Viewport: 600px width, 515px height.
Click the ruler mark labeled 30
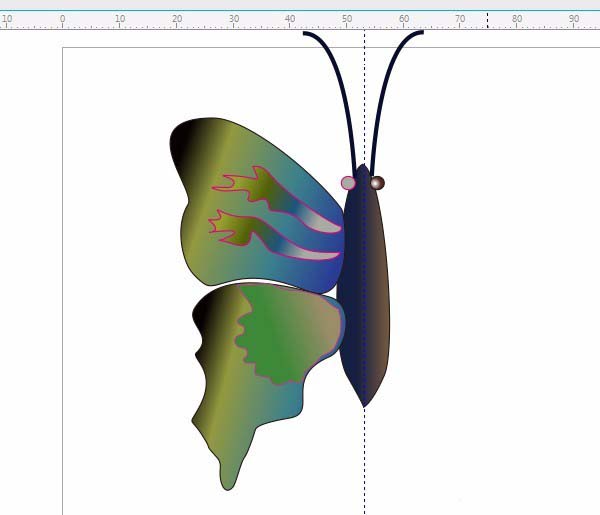pos(234,19)
